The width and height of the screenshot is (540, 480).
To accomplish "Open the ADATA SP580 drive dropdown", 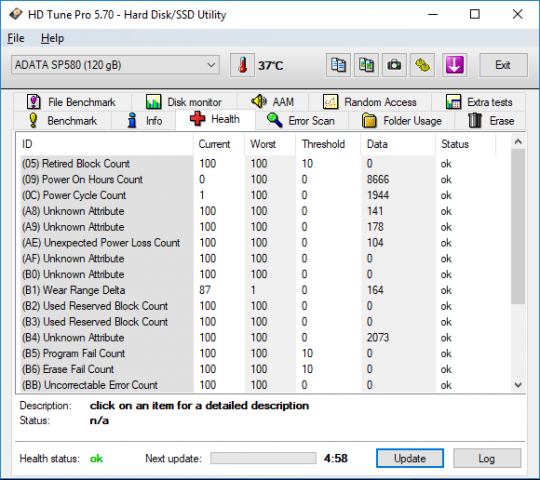I will (115, 65).
